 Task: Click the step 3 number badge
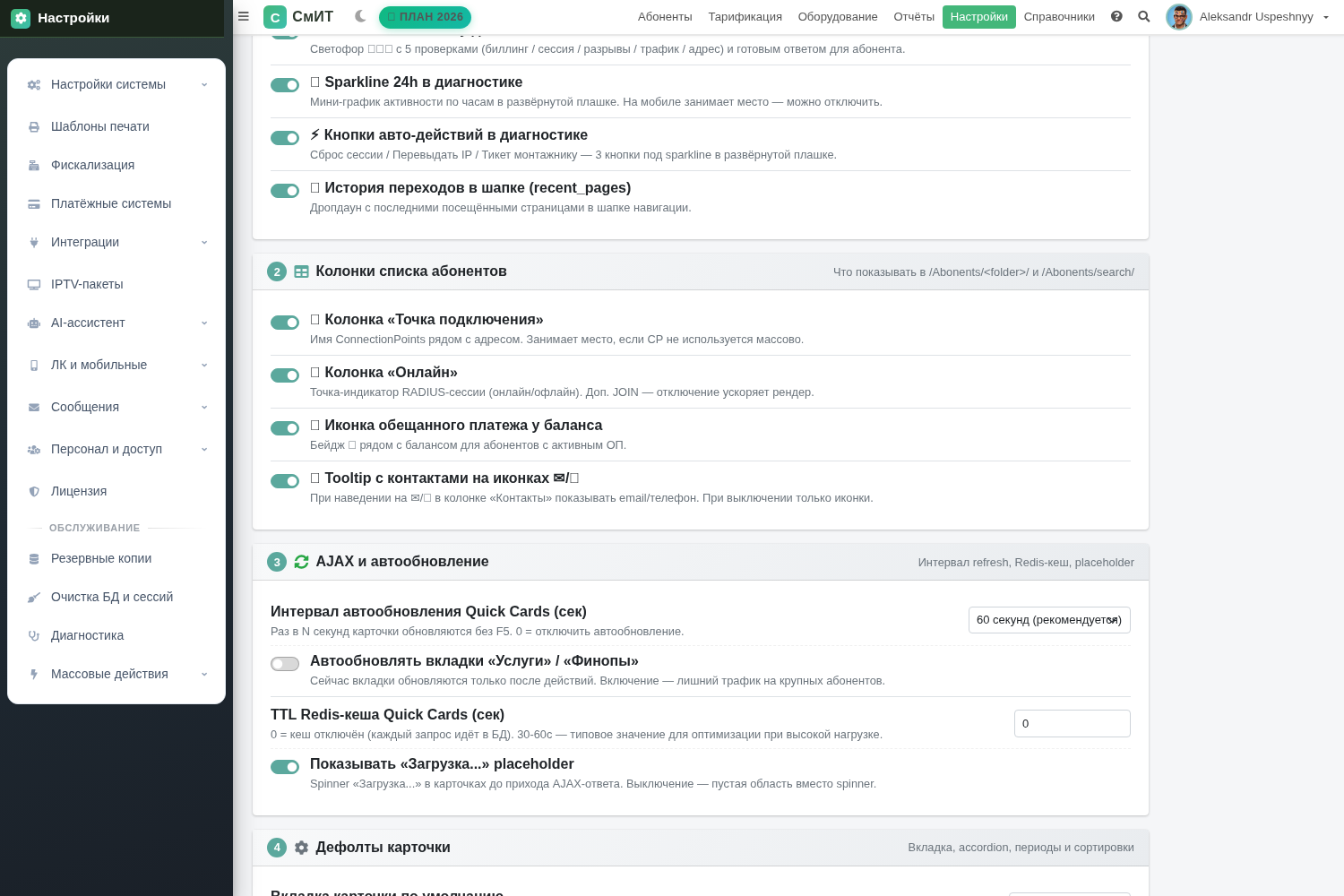[x=277, y=562]
